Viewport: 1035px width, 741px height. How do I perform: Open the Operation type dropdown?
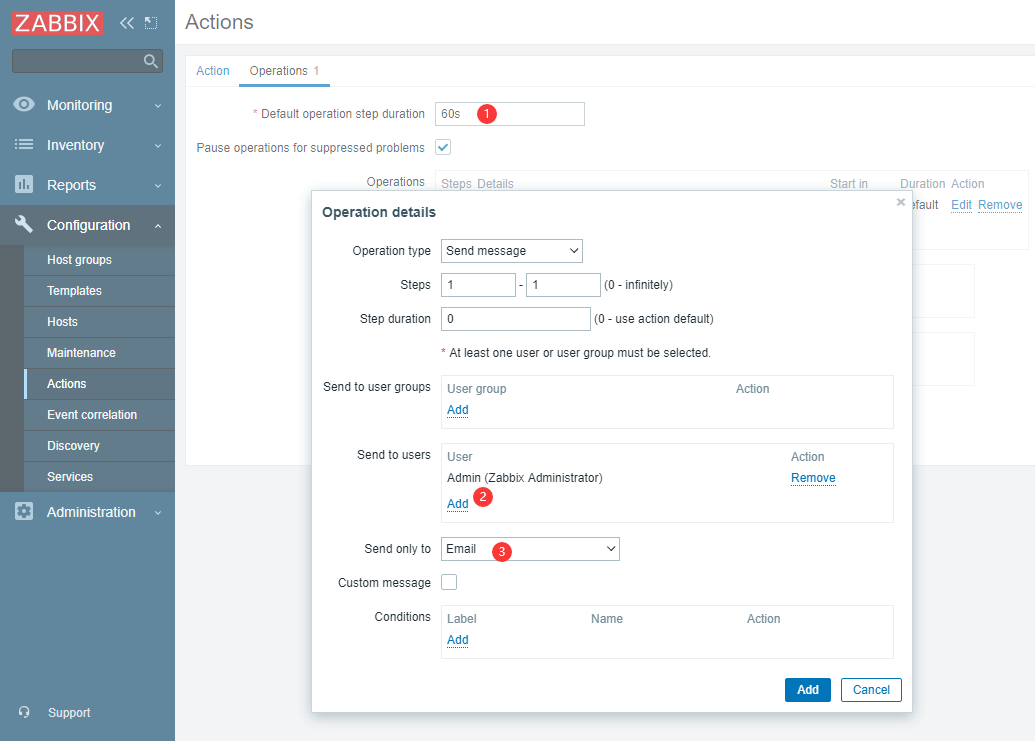(x=511, y=251)
